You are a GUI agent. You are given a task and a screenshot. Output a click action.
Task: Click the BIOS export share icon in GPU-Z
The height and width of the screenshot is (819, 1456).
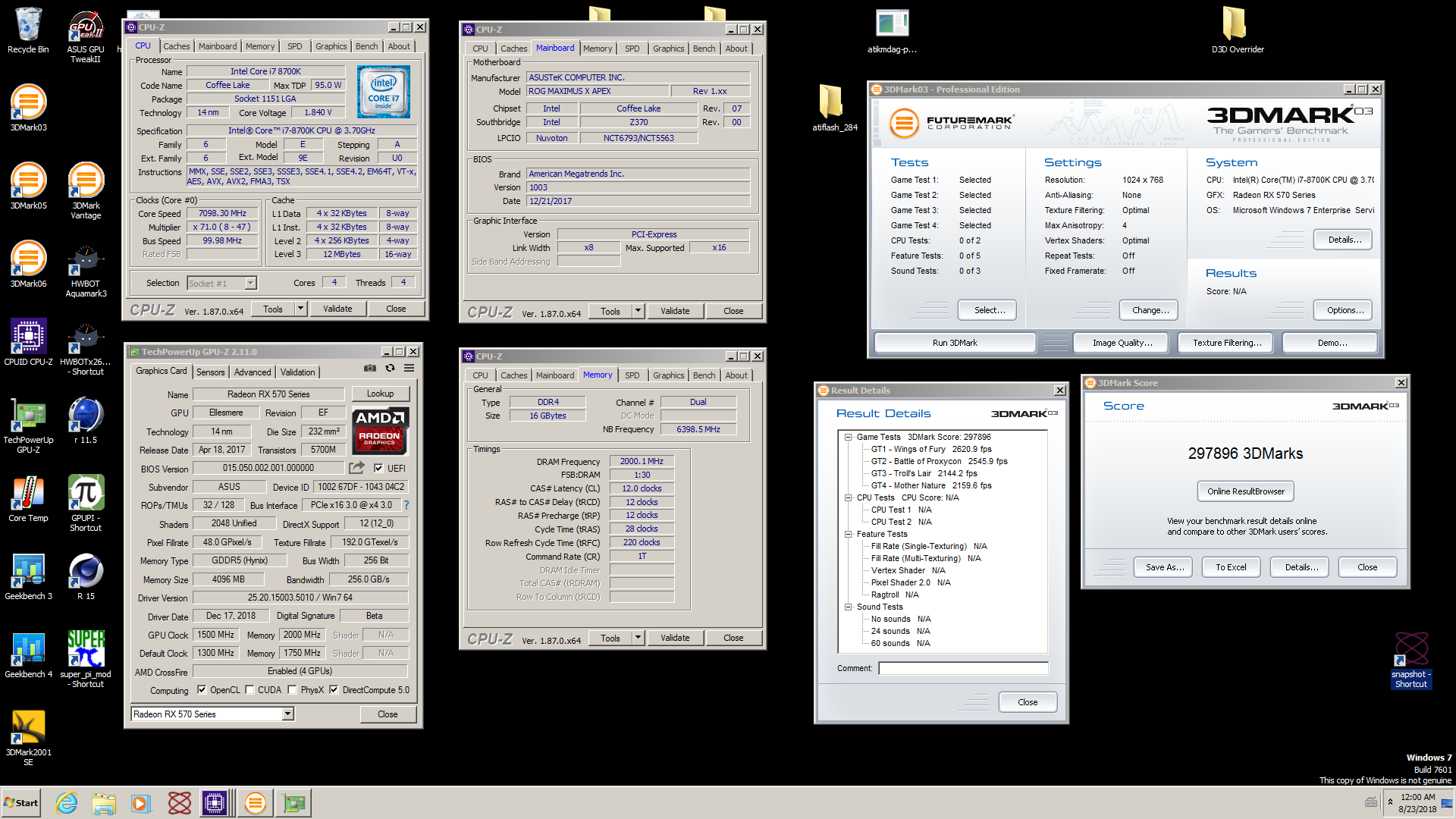coord(356,468)
